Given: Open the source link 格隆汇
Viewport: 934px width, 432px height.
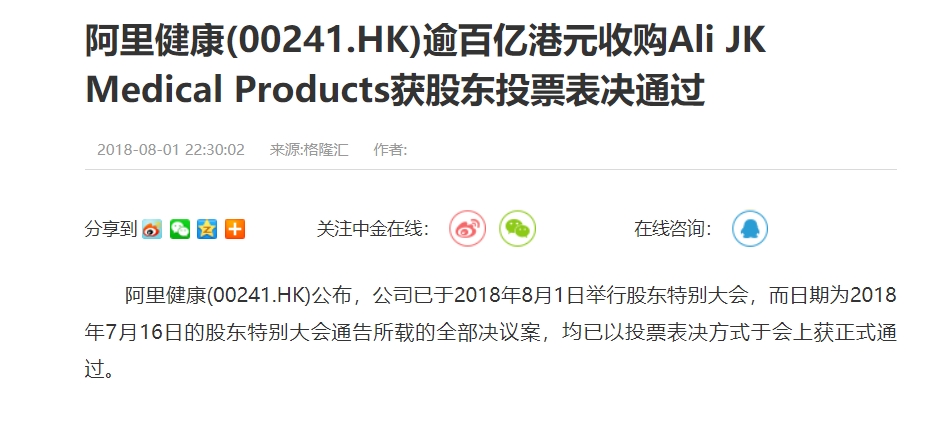Looking at the screenshot, I should pyautogui.click(x=326, y=149).
